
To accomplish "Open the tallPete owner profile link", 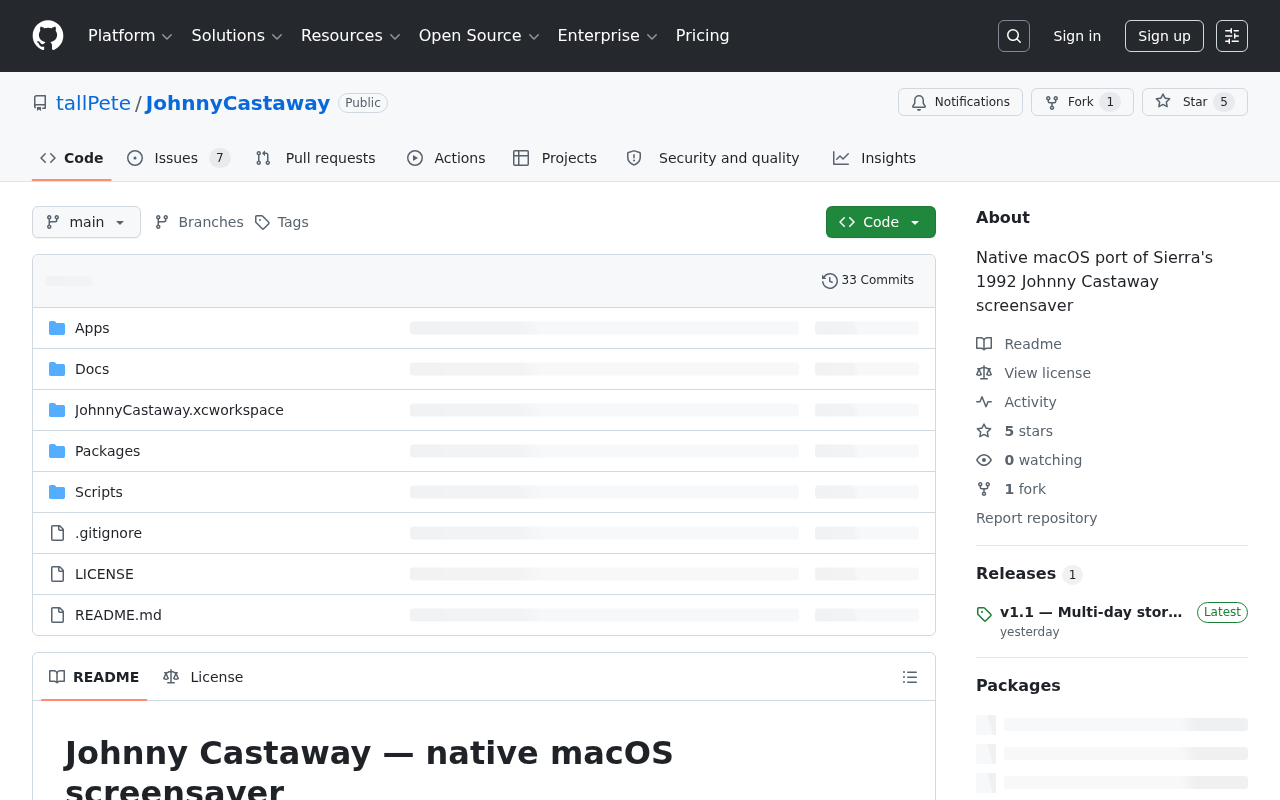I will point(93,103).
